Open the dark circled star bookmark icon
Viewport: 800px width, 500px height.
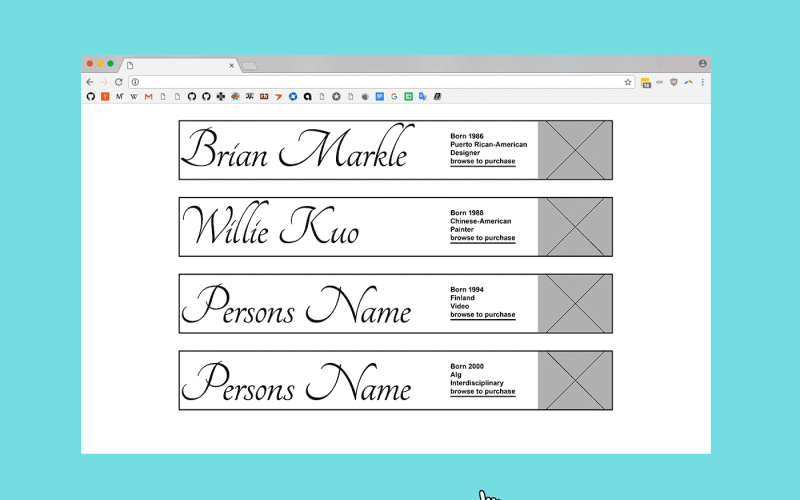click(x=336, y=96)
